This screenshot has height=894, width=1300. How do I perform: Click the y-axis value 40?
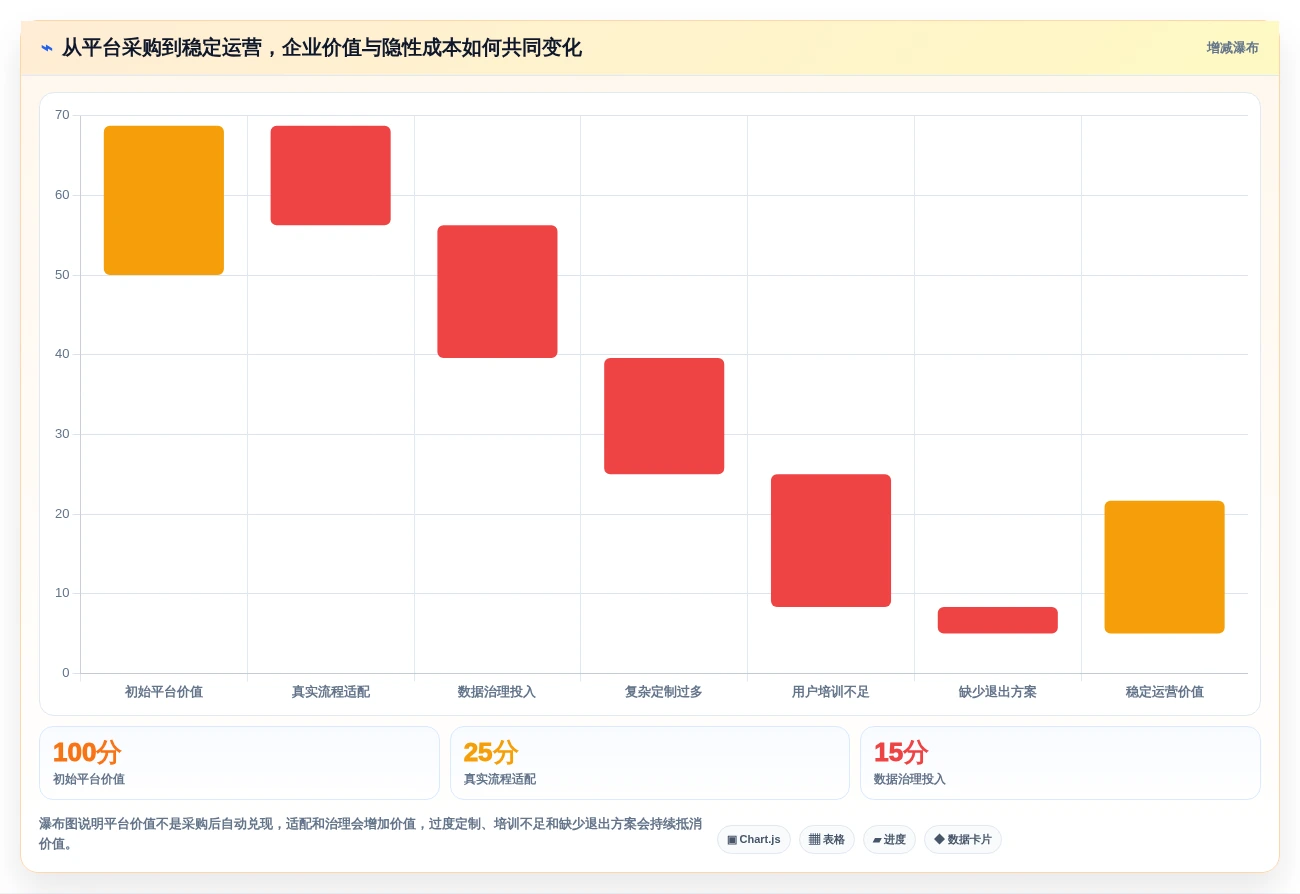(x=62, y=354)
